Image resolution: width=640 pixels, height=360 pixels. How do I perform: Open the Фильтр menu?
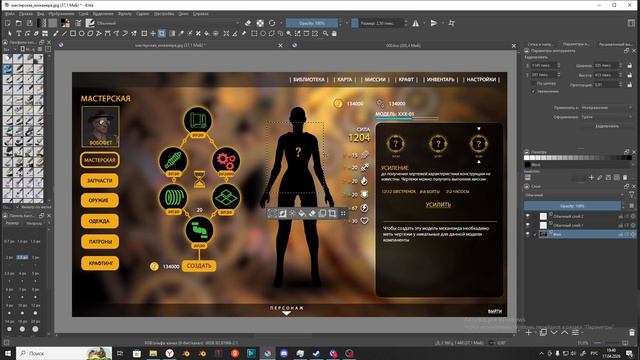click(124, 14)
